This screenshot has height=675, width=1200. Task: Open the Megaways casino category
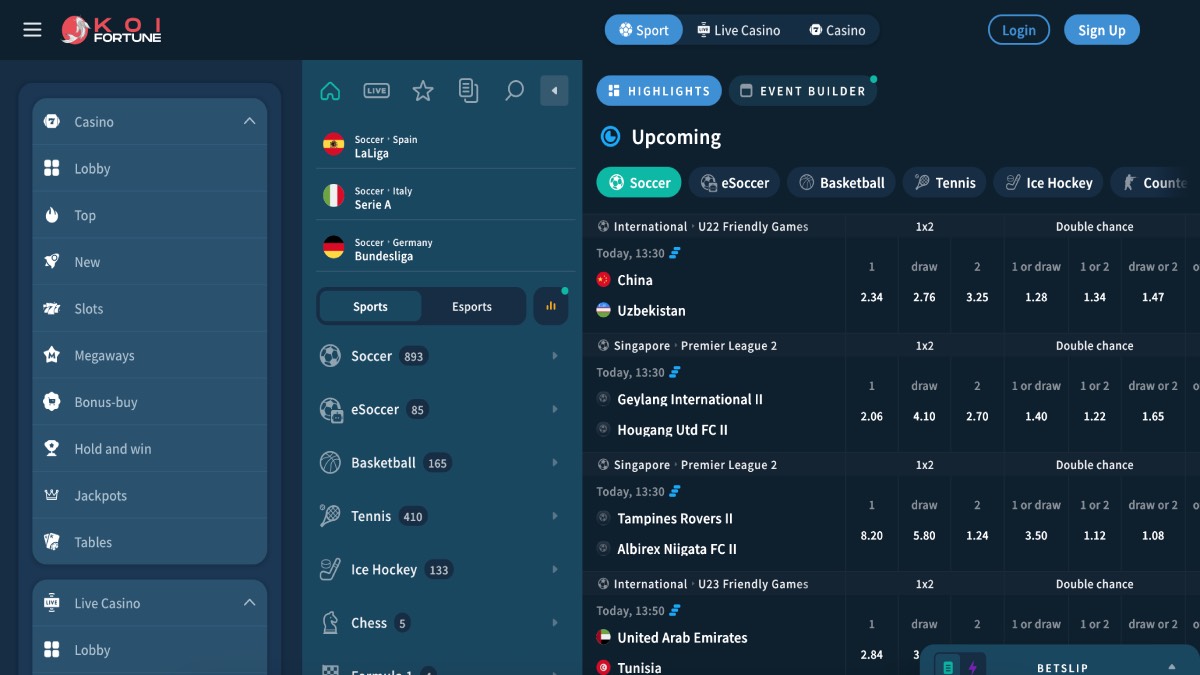pyautogui.click(x=104, y=356)
